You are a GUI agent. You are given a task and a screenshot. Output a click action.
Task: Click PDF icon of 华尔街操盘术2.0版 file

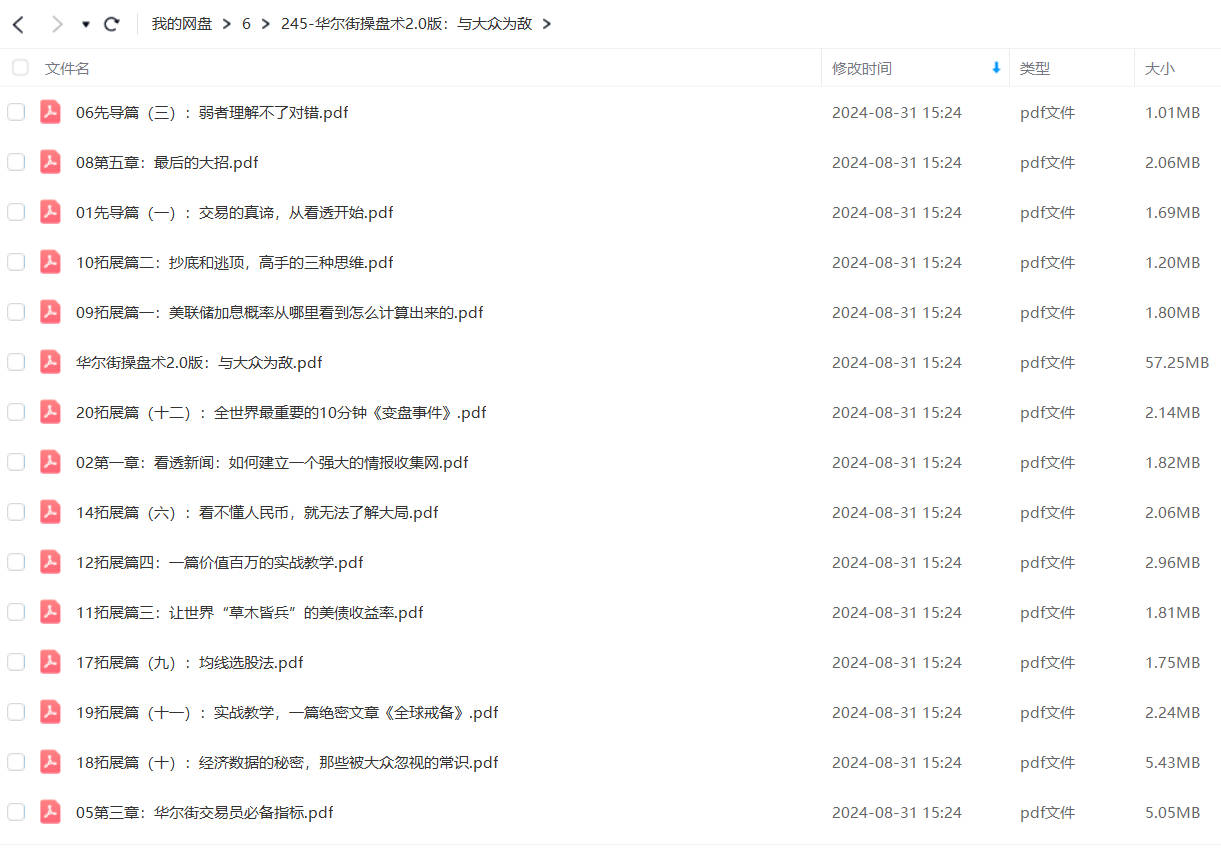point(50,362)
